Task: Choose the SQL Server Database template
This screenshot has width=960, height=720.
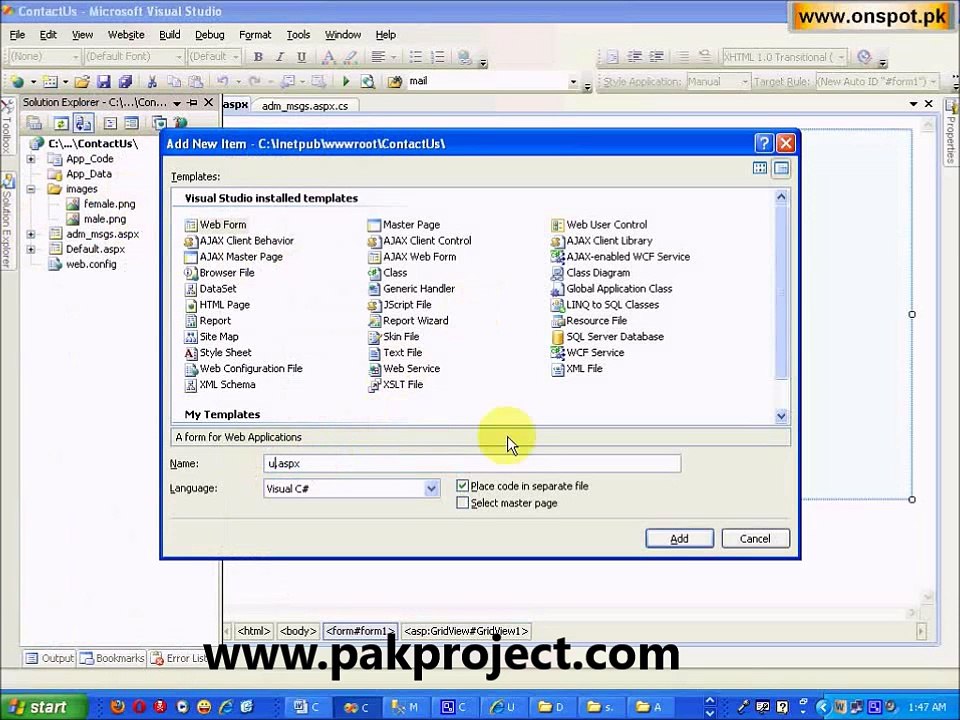Action: tap(607, 336)
